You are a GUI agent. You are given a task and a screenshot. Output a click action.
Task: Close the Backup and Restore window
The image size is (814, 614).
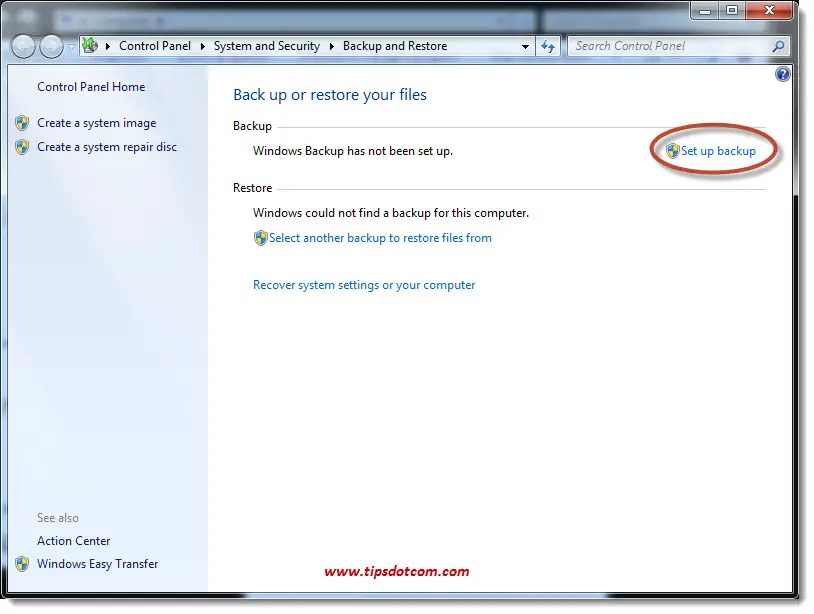coord(769,10)
